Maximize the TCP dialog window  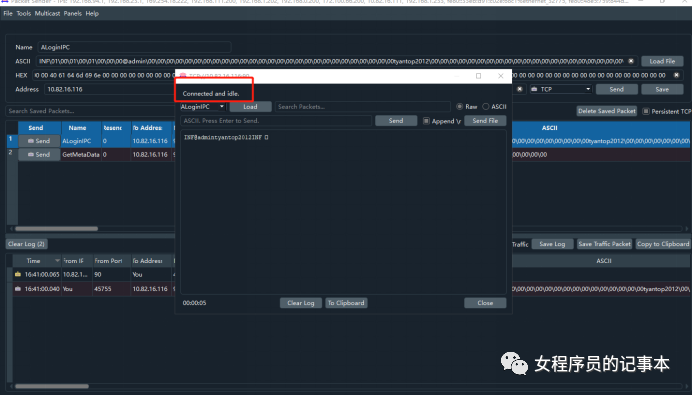click(478, 76)
